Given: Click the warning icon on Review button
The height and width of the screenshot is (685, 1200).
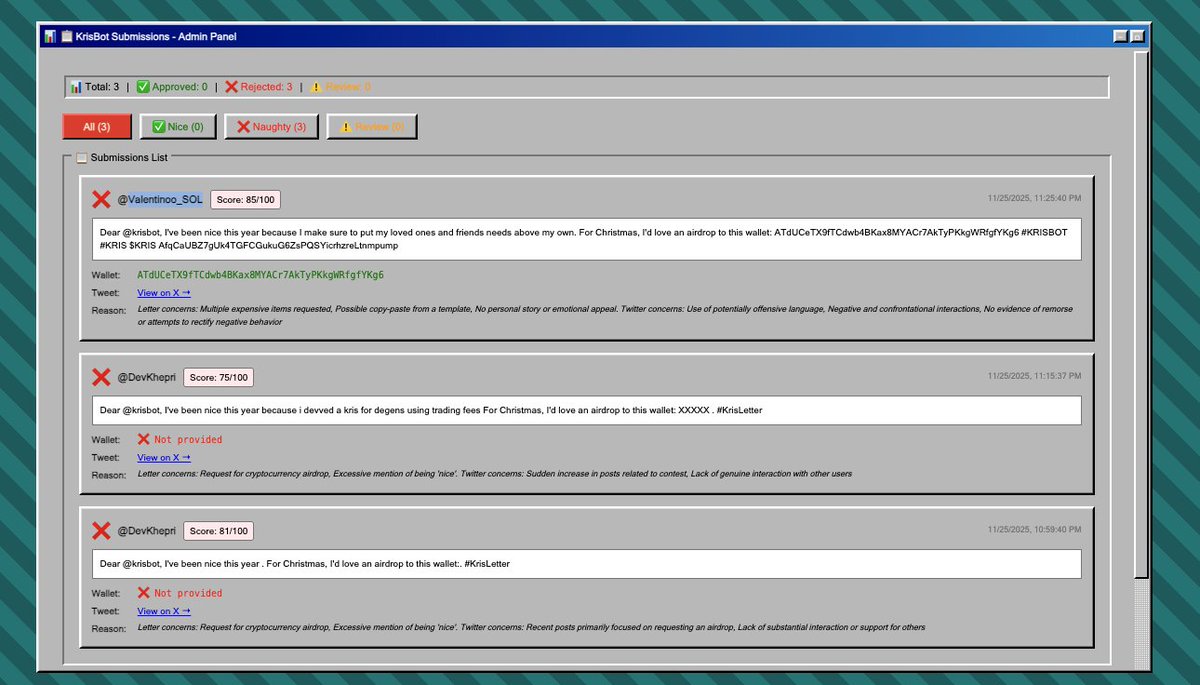Looking at the screenshot, I should (x=346, y=127).
